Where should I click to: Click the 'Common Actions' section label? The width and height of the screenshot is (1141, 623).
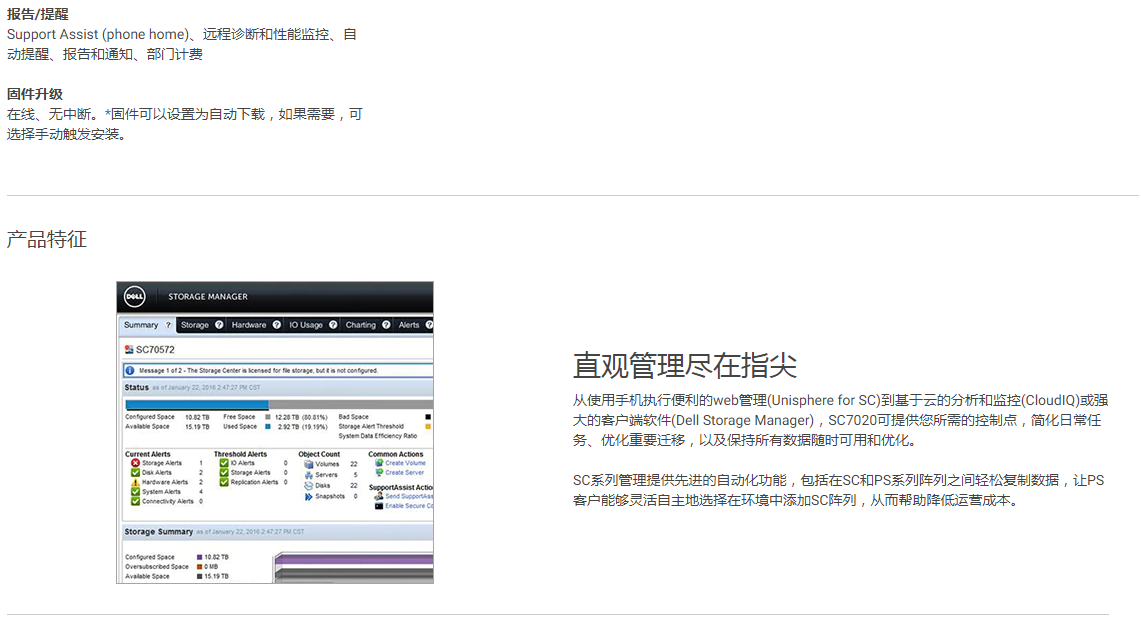coord(396,454)
